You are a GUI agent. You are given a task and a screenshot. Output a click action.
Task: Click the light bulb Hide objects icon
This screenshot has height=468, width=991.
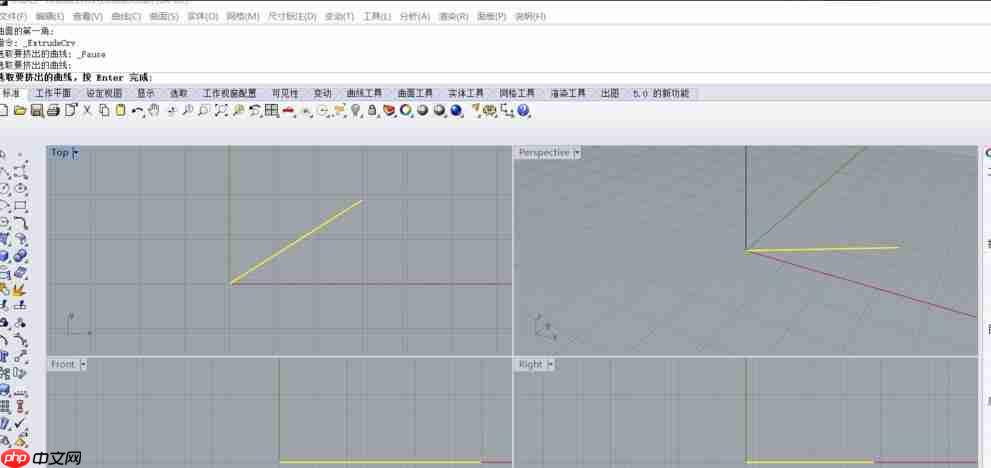click(x=356, y=111)
